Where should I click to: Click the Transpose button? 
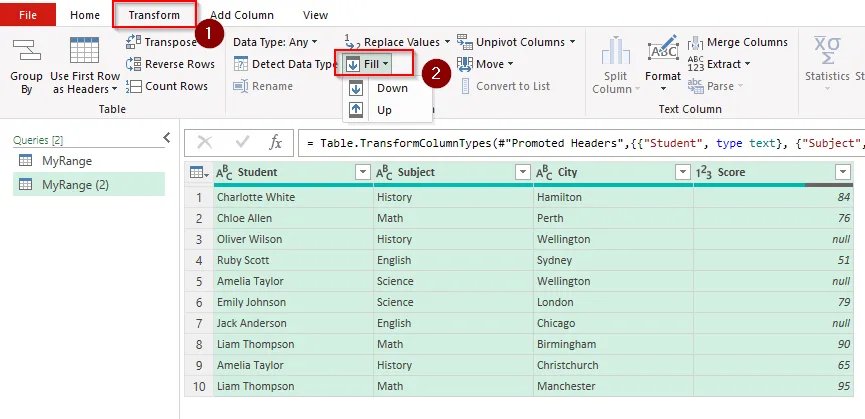pyautogui.click(x=161, y=42)
